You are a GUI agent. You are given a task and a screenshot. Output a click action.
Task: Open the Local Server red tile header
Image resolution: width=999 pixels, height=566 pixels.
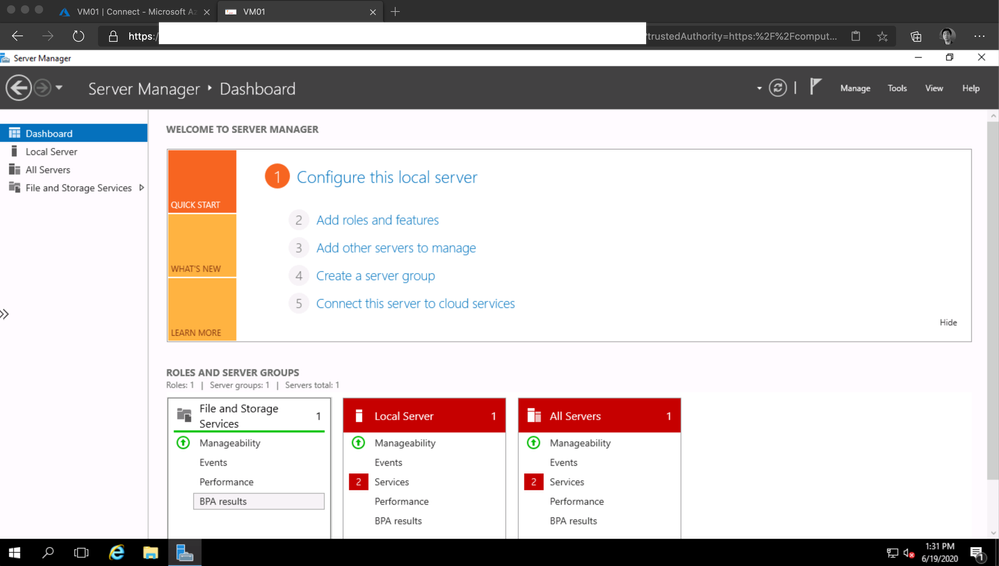pos(424,416)
